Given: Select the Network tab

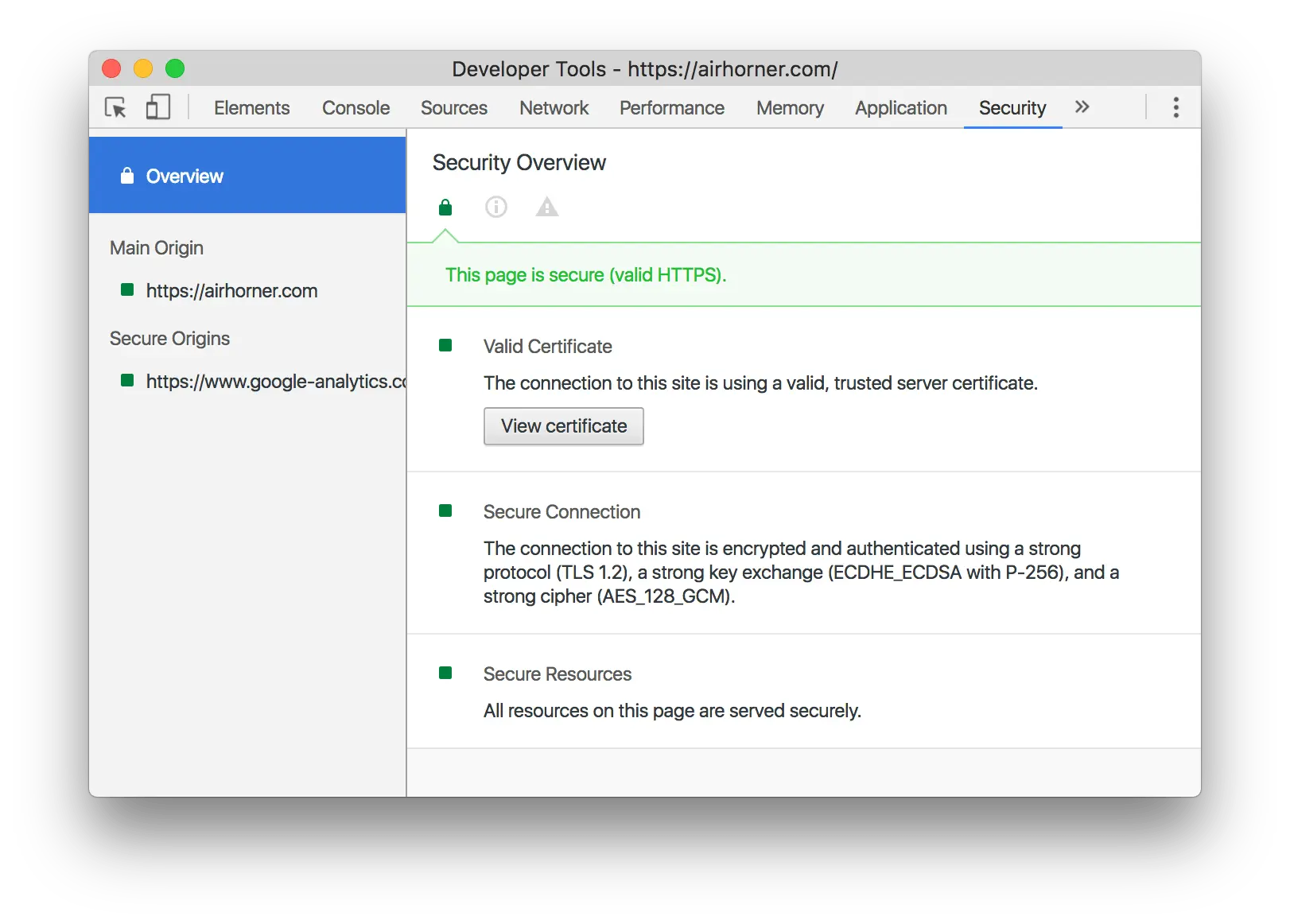Looking at the screenshot, I should click(x=554, y=108).
